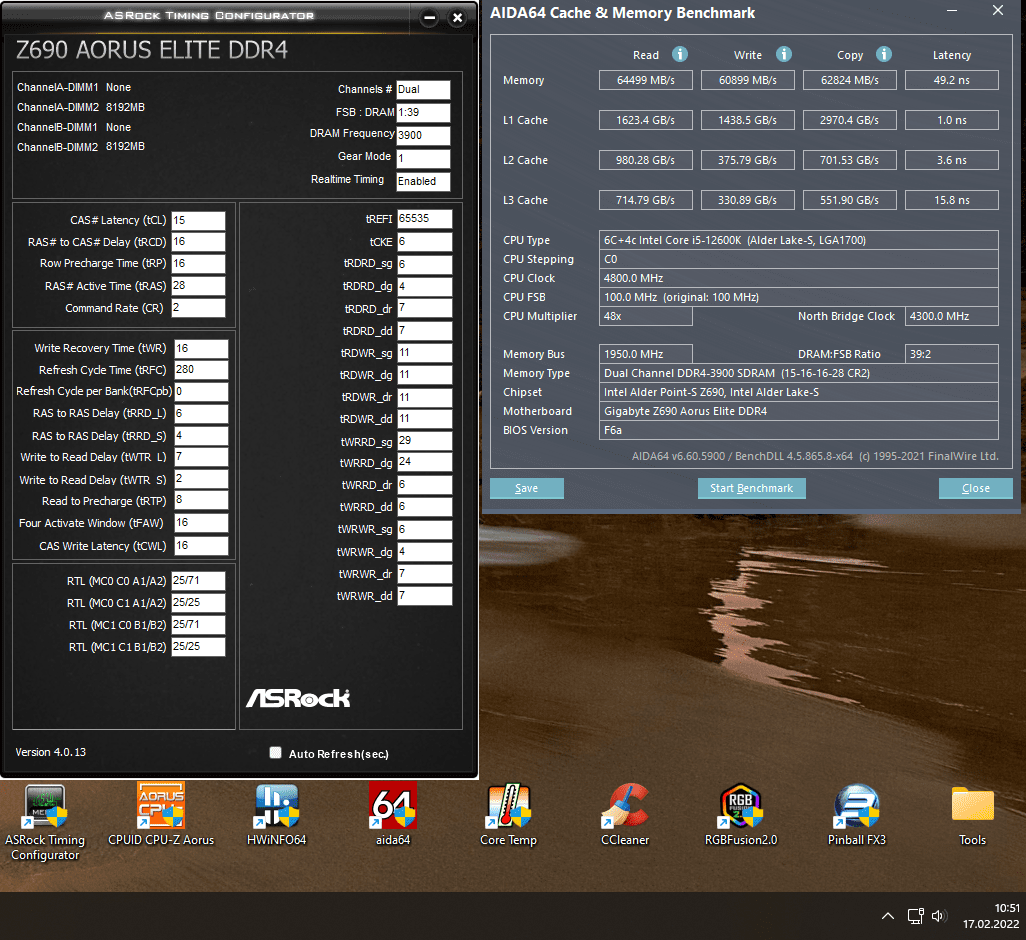Click the tRCD value field
Screen dimensions: 1026x940
pos(198,242)
